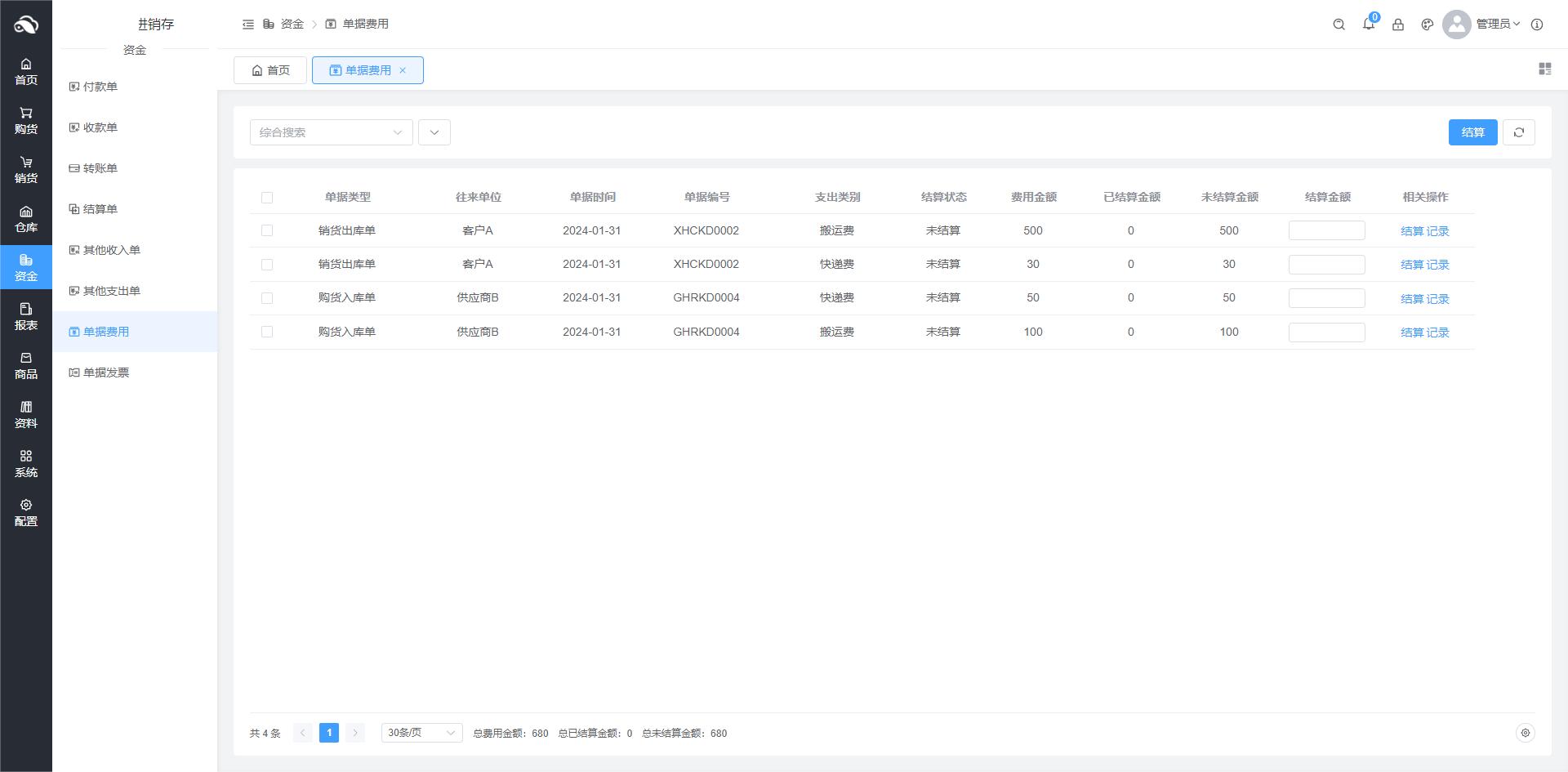Screen dimensions: 1568x772
Task: Collapse the sidebar menu toggle icon
Action: click(248, 25)
